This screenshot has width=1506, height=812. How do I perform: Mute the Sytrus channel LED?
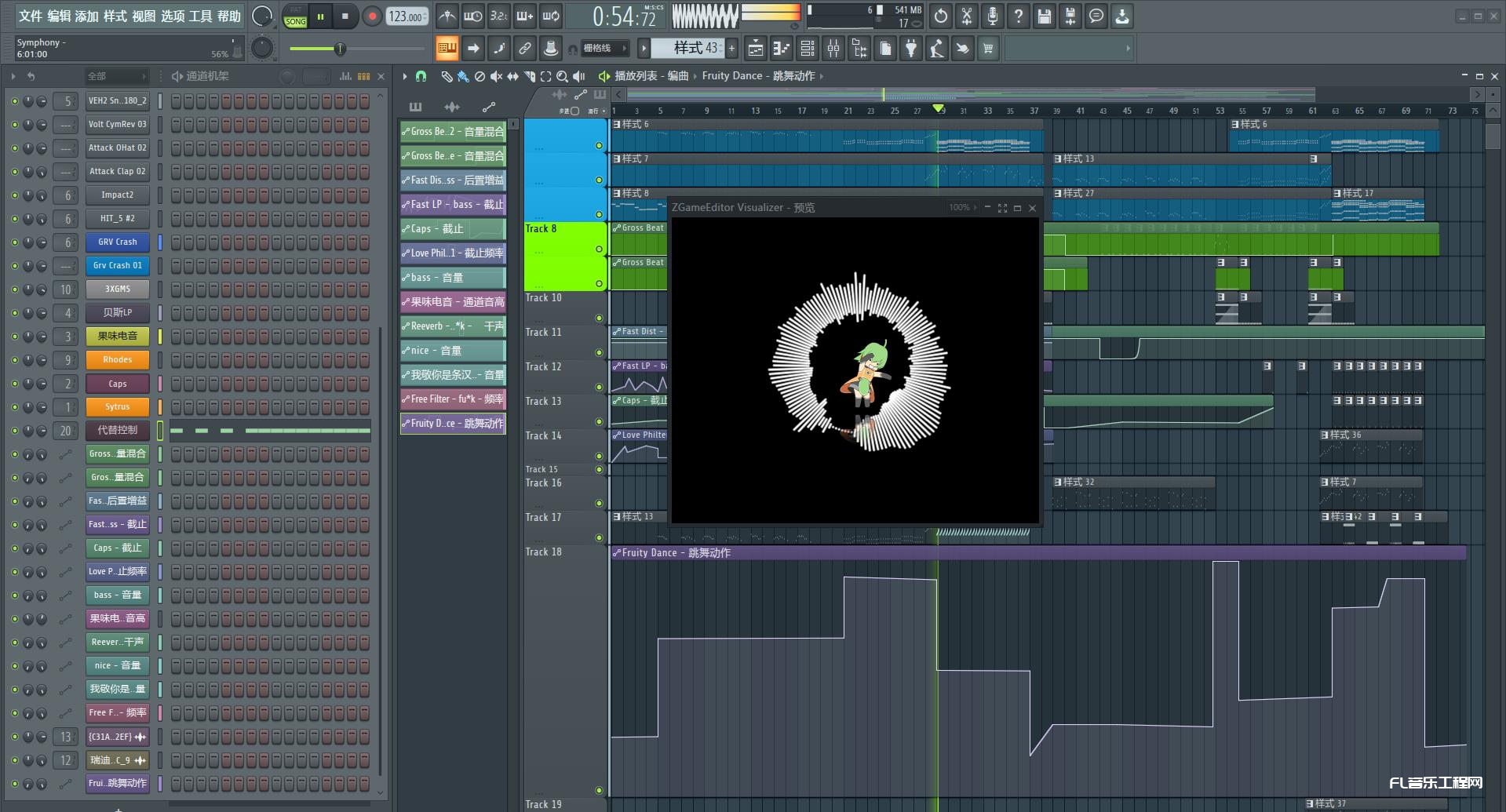point(14,407)
